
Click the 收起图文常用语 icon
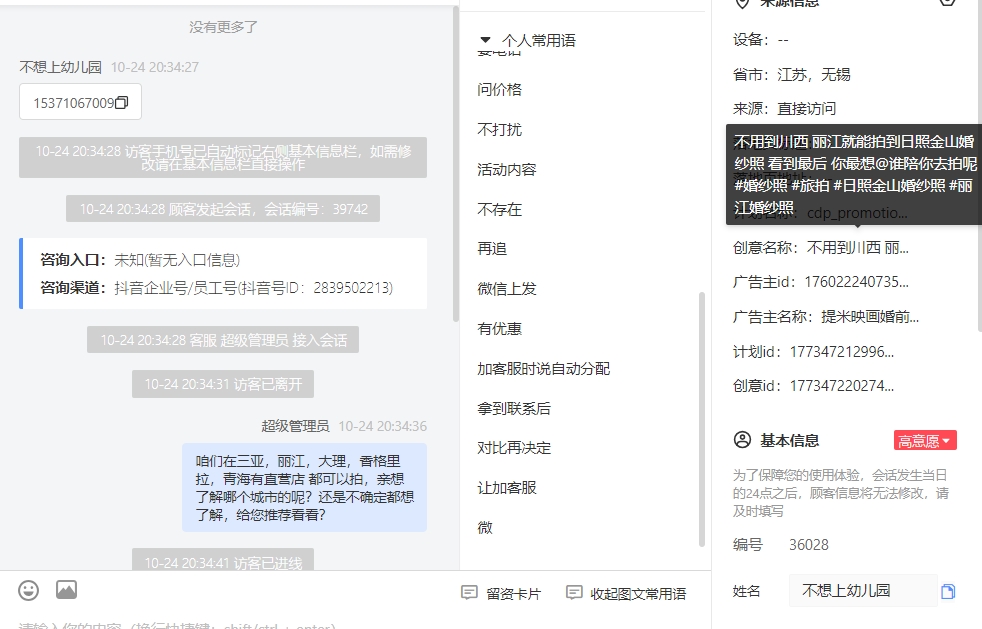[x=574, y=593]
